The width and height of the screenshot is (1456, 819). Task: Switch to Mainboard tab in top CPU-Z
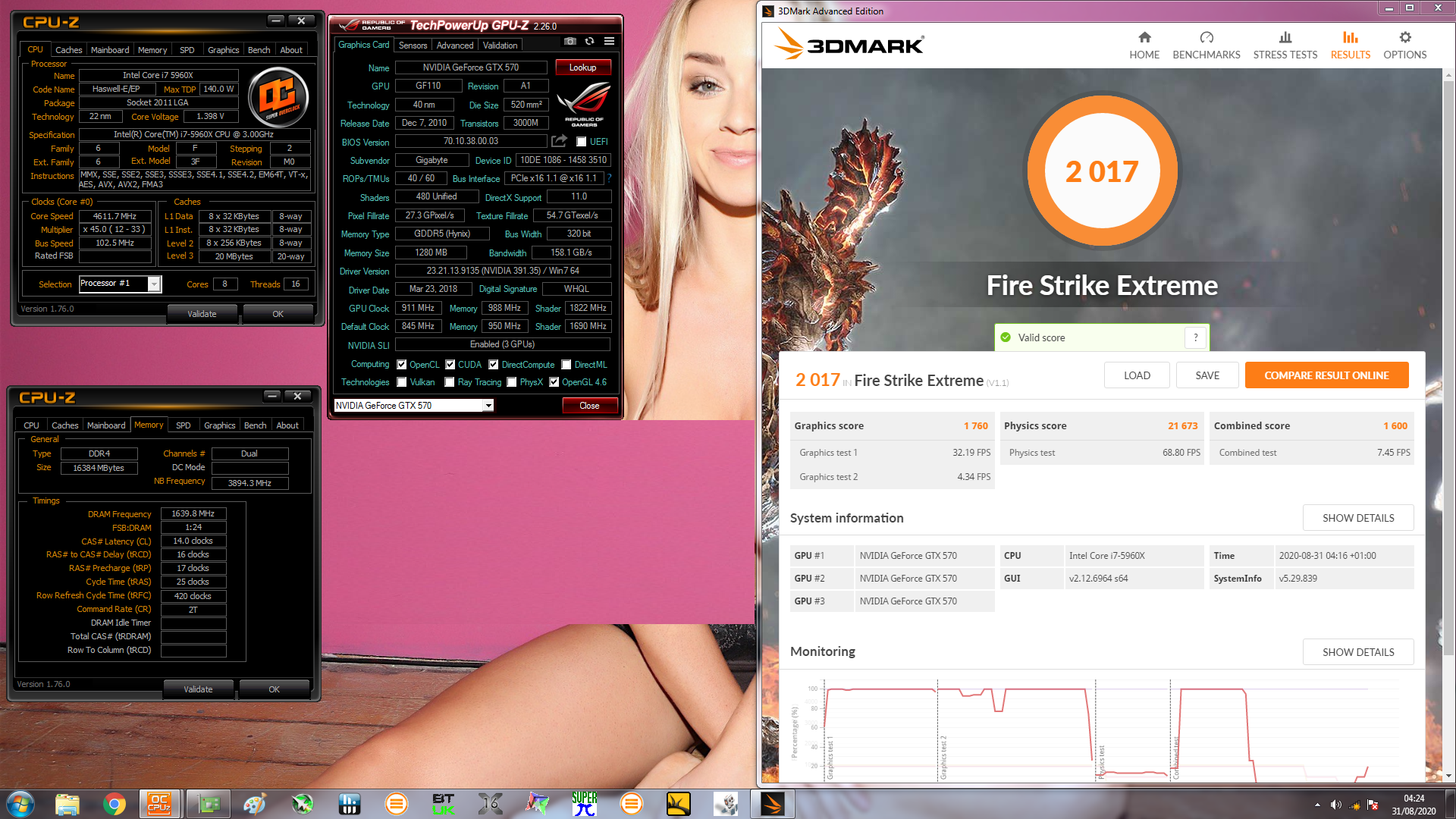click(x=110, y=50)
